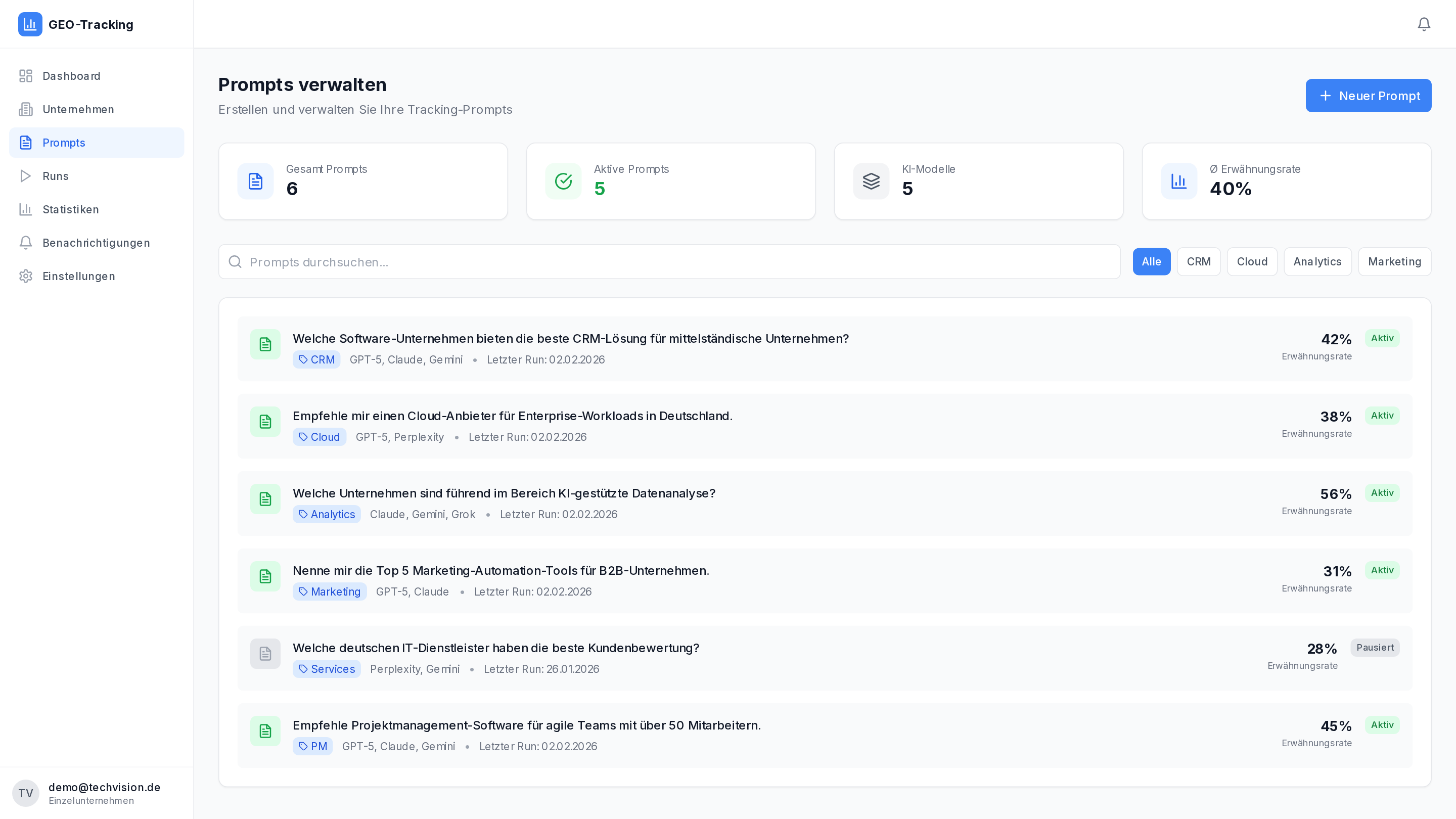Image resolution: width=1456 pixels, height=819 pixels.
Task: Filter prompts by Marketing category
Action: (1394, 262)
